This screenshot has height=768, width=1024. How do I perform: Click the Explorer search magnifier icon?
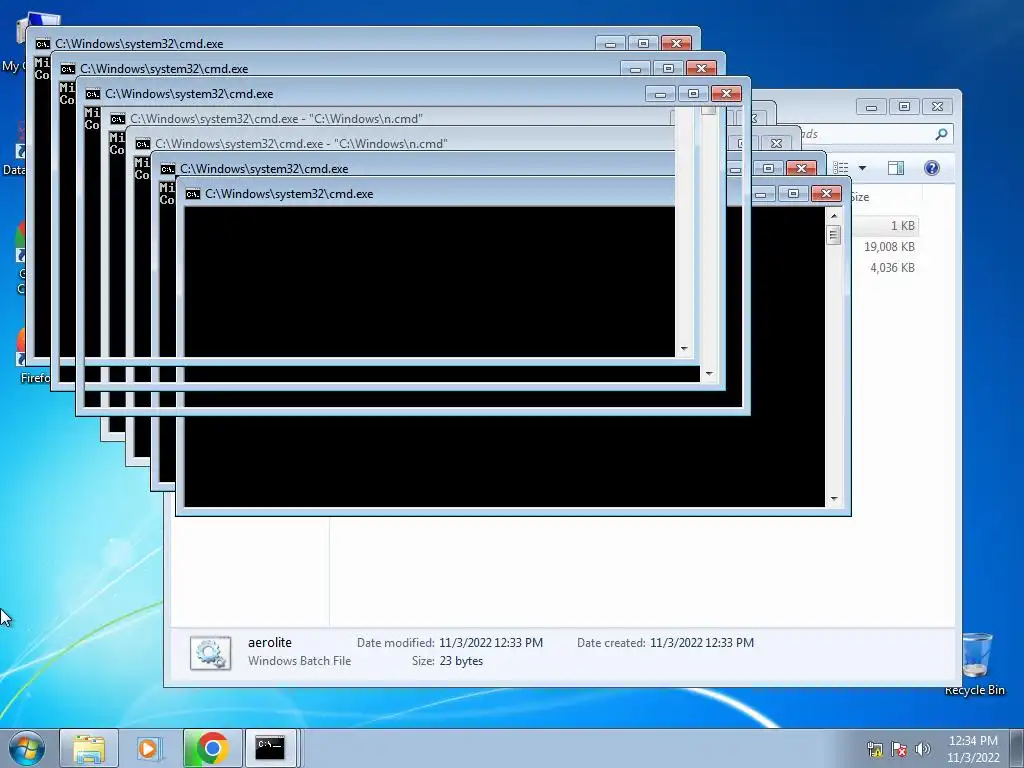(941, 134)
